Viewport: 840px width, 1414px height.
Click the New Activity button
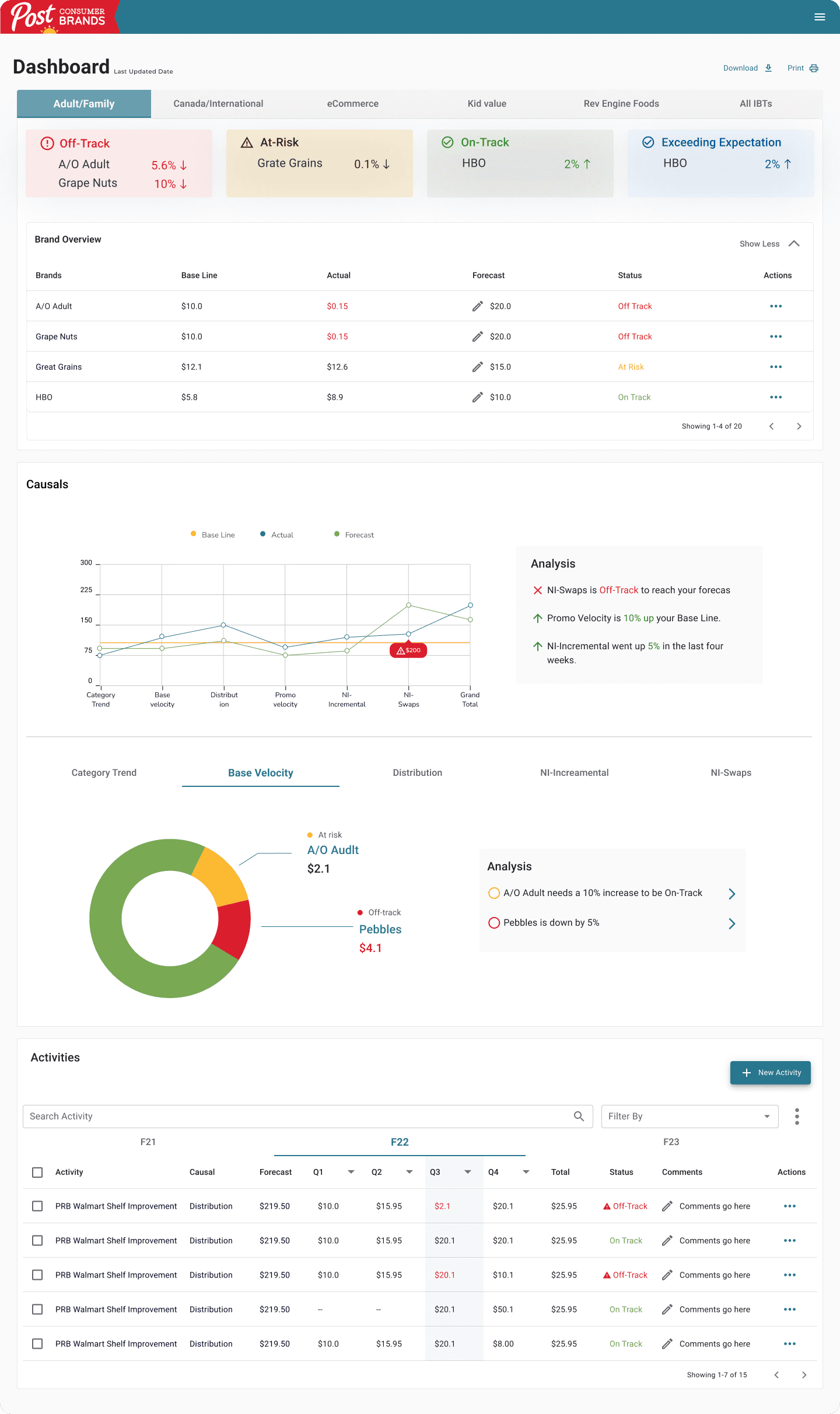point(771,1073)
